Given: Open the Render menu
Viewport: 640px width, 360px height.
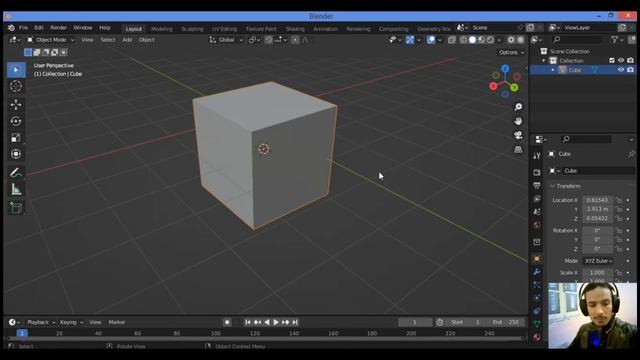Looking at the screenshot, I should [58, 28].
